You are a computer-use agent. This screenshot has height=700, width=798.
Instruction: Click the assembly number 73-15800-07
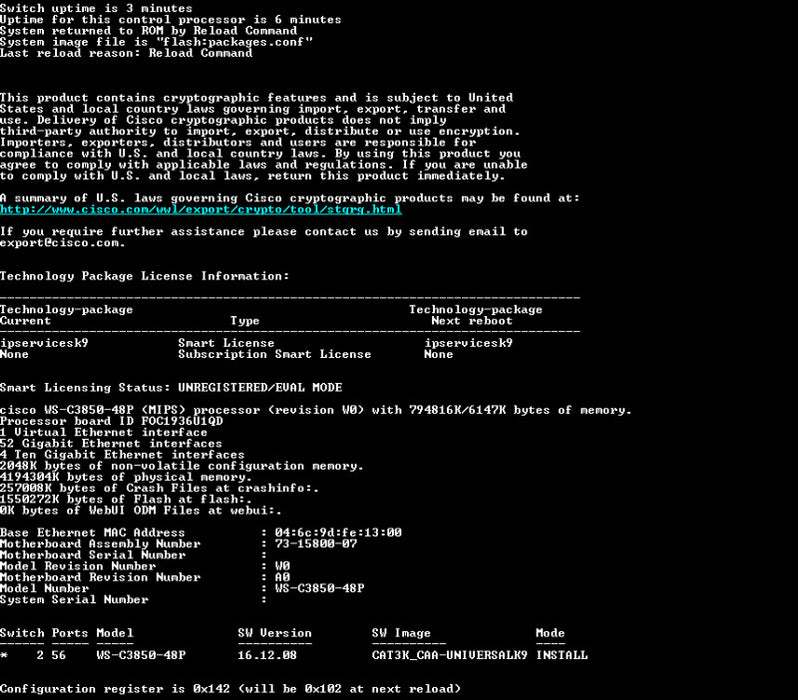(316, 544)
